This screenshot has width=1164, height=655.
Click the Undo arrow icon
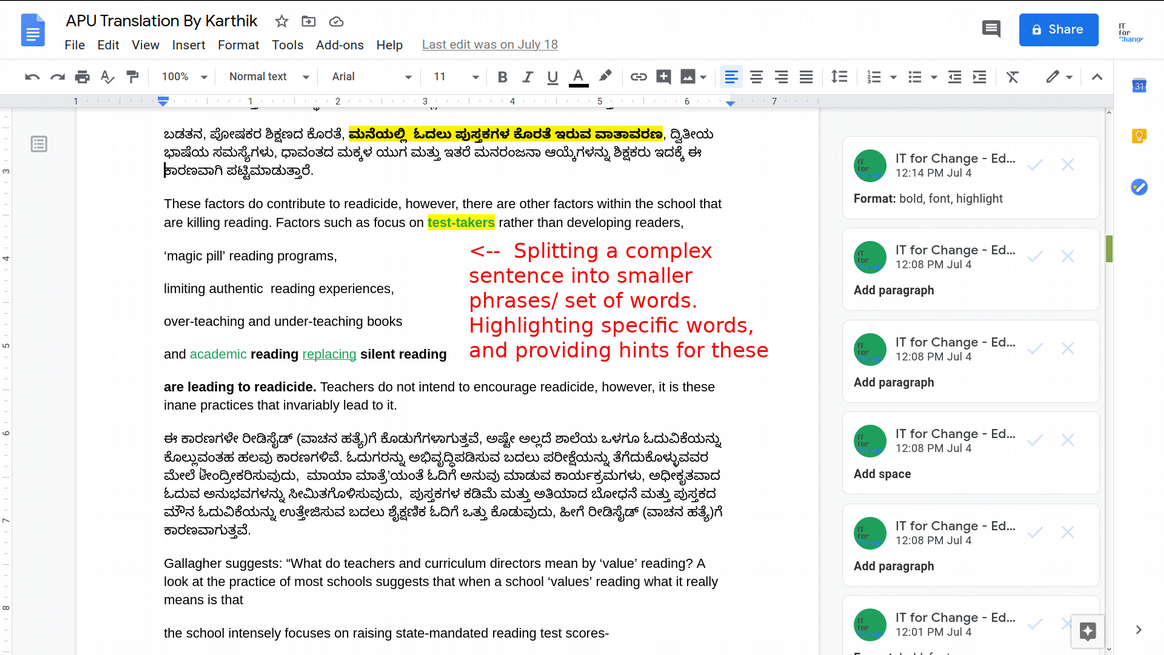[x=32, y=77]
